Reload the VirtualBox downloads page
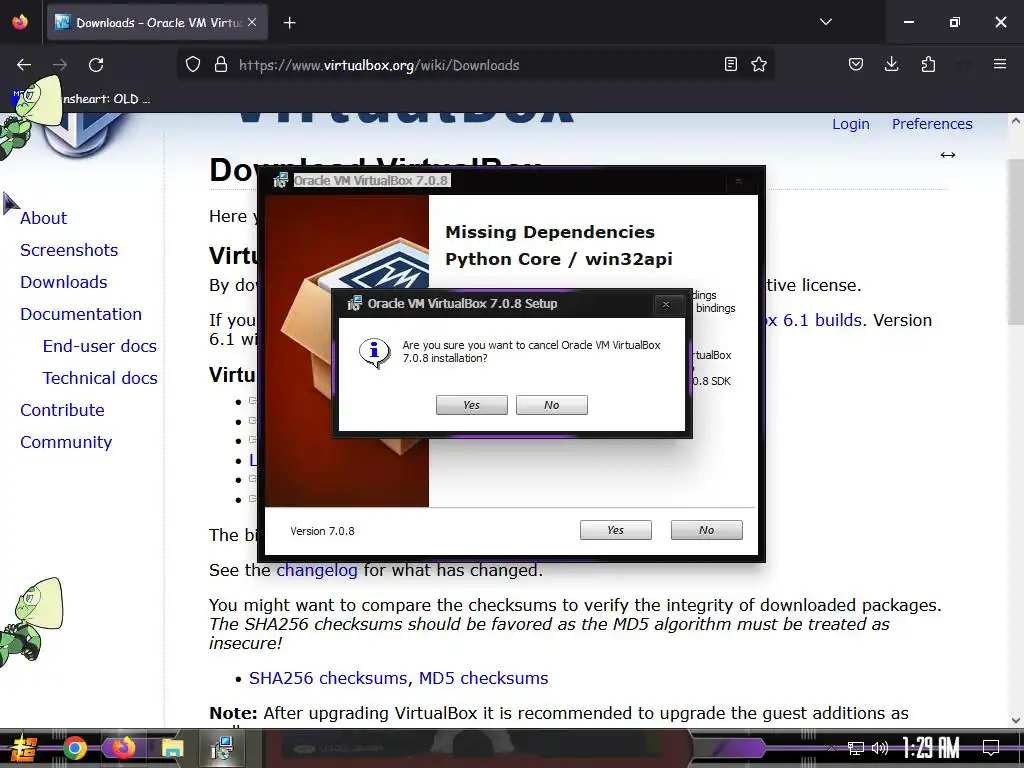Screen dimensions: 1024x768 click(x=96, y=65)
